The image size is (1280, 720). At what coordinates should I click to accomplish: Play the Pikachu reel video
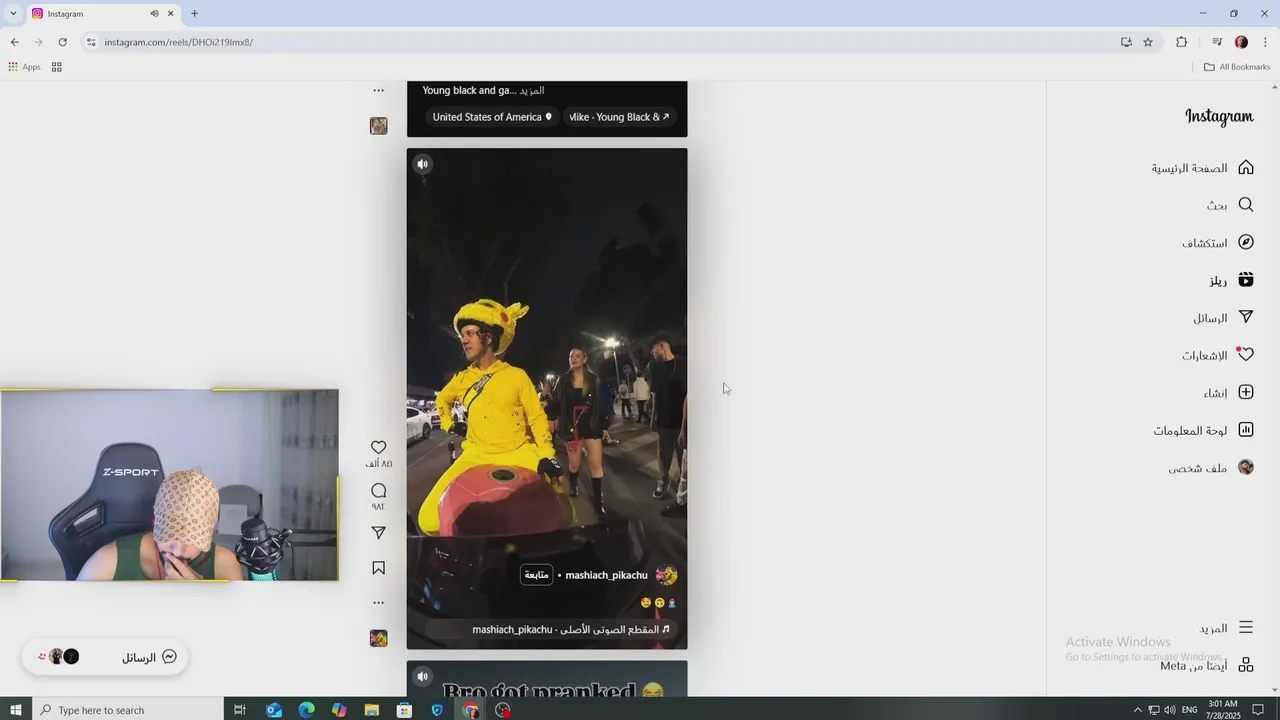[547, 398]
